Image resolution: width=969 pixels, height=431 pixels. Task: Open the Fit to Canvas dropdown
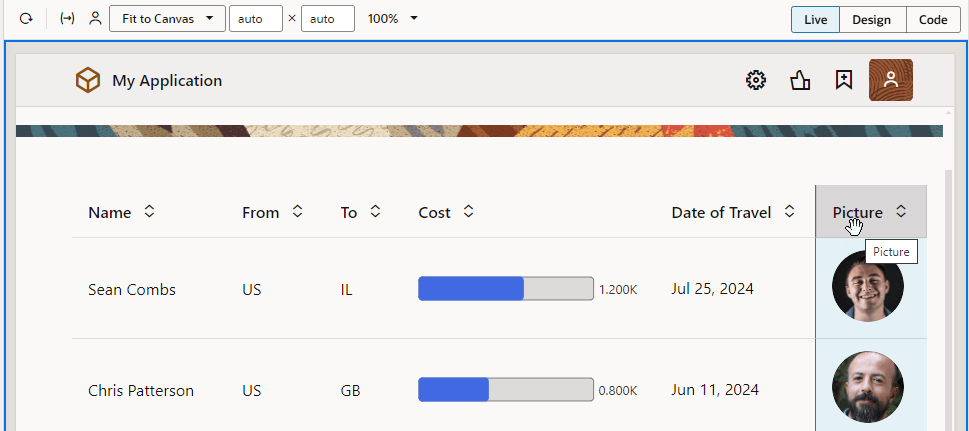[167, 19]
